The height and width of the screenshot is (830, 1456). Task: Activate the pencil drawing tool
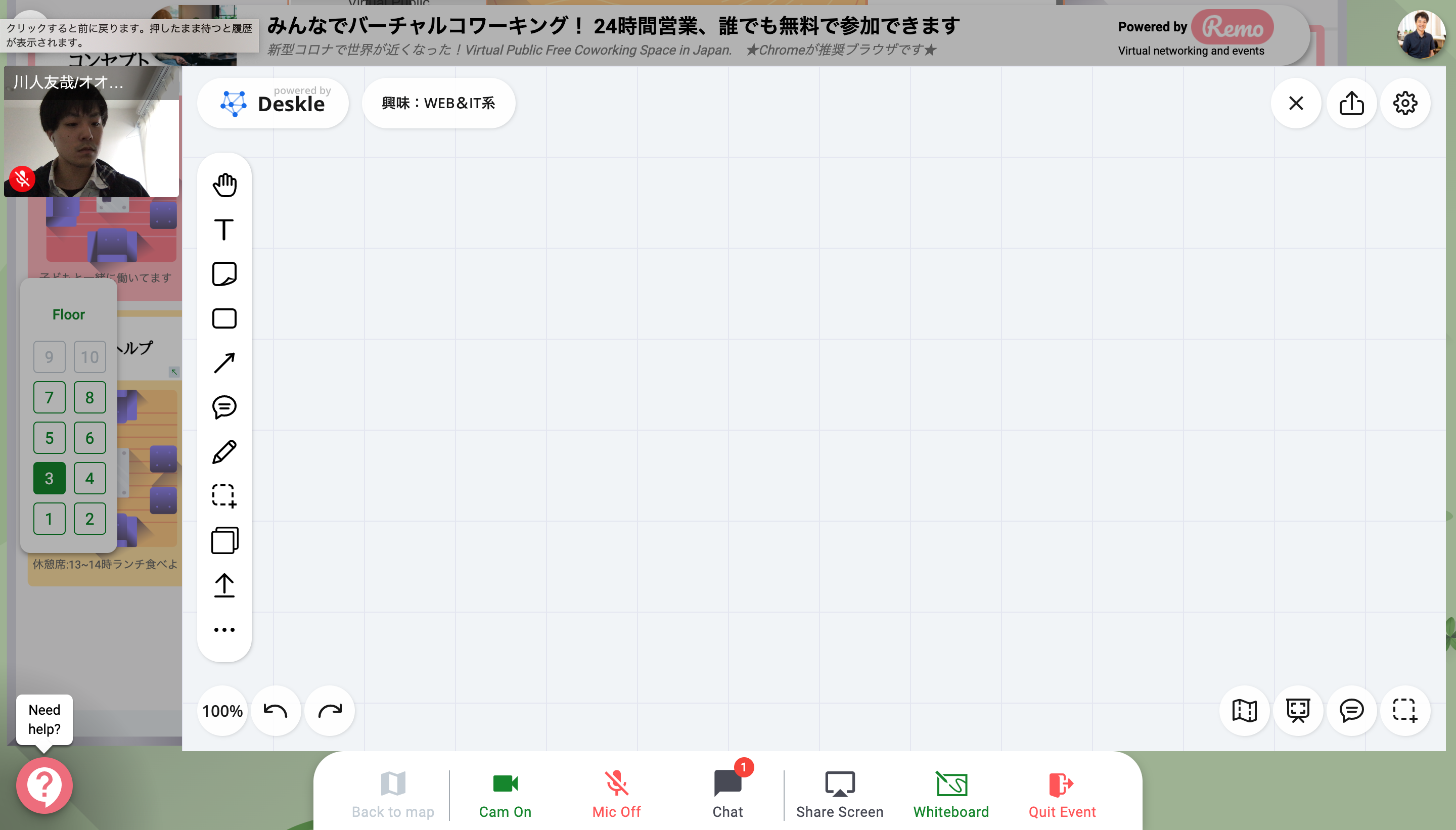point(224,452)
